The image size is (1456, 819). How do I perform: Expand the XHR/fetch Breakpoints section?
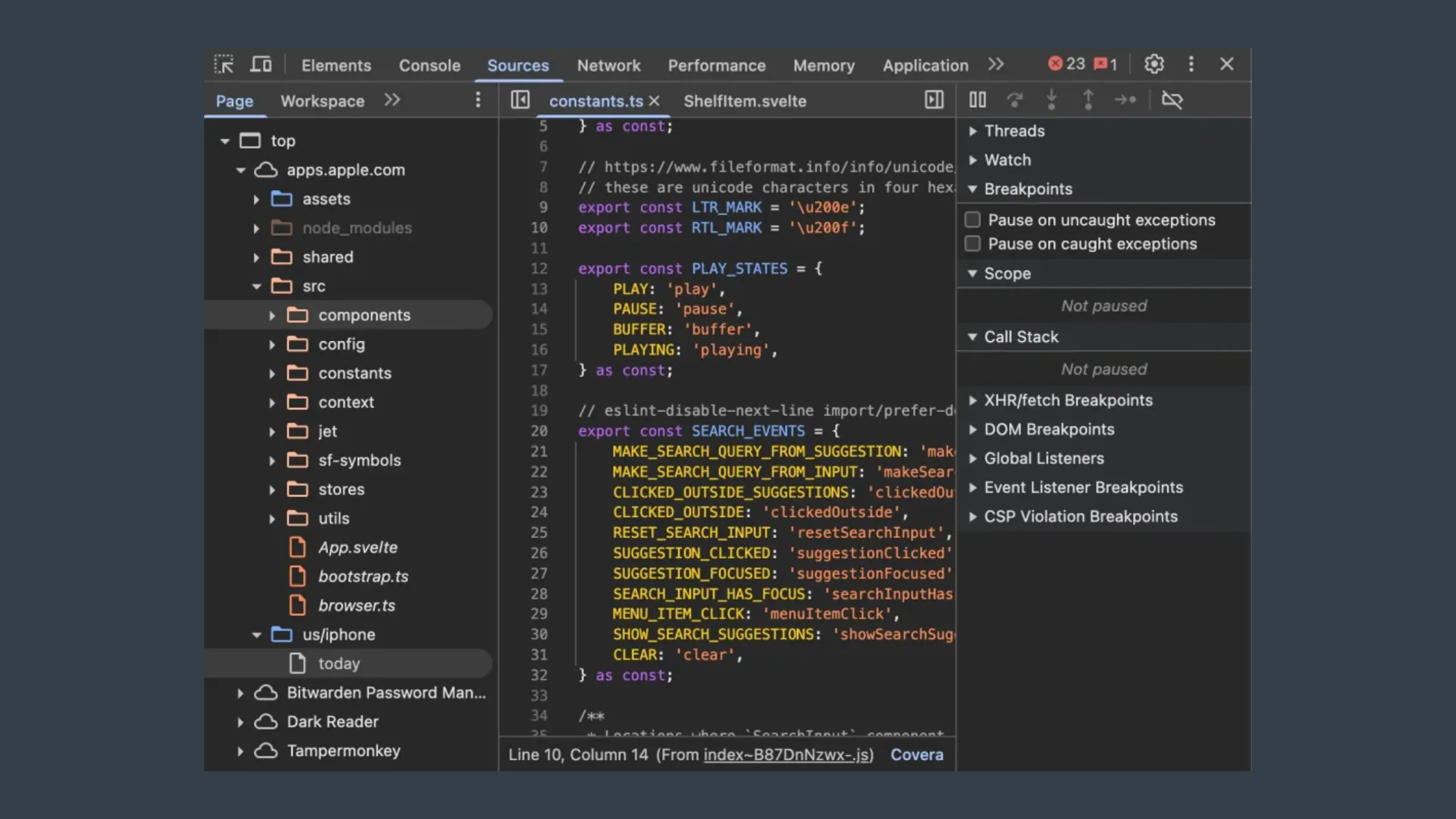tap(973, 400)
